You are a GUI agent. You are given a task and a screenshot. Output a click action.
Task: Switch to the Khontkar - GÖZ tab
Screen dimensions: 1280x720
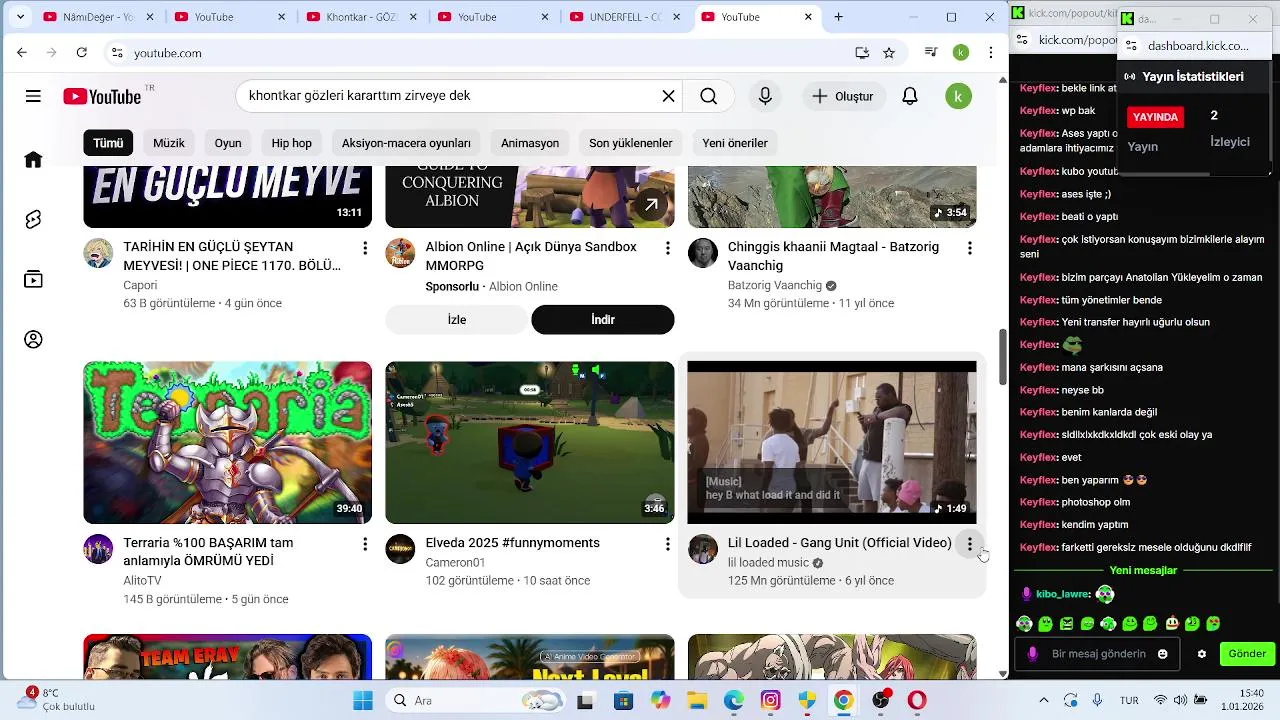[x=360, y=17]
